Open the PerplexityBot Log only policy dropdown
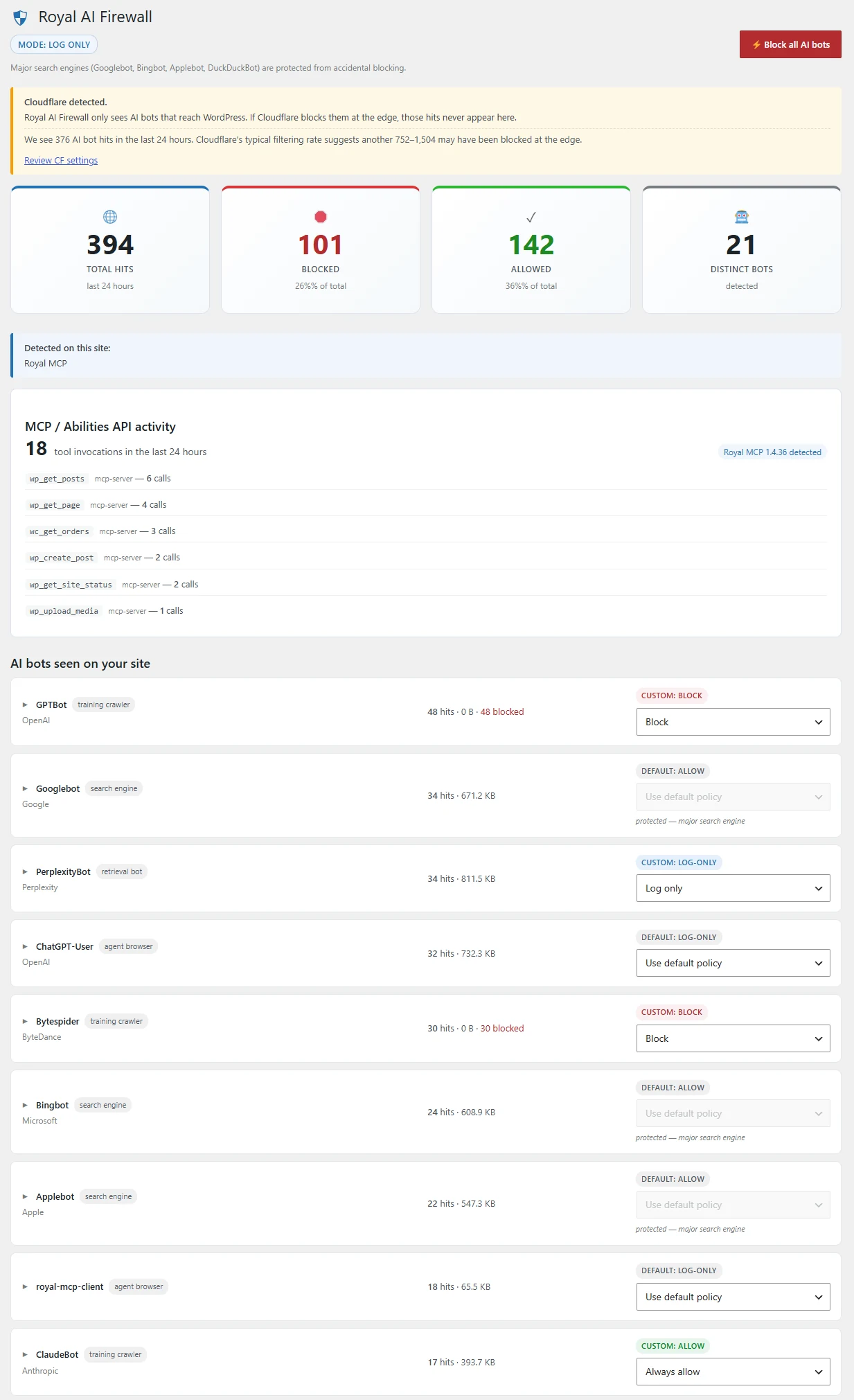 733,888
